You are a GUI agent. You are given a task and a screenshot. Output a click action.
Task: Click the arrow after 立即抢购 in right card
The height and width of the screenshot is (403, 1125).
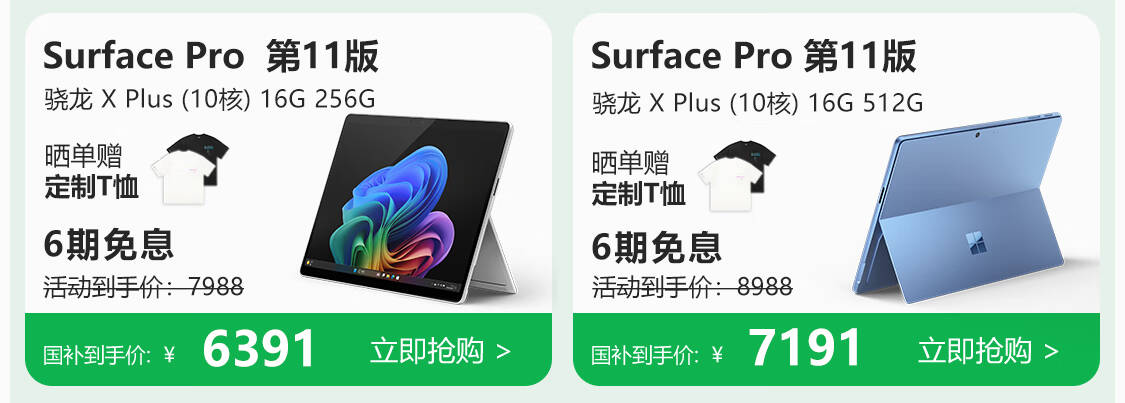pyautogui.click(x=1051, y=352)
